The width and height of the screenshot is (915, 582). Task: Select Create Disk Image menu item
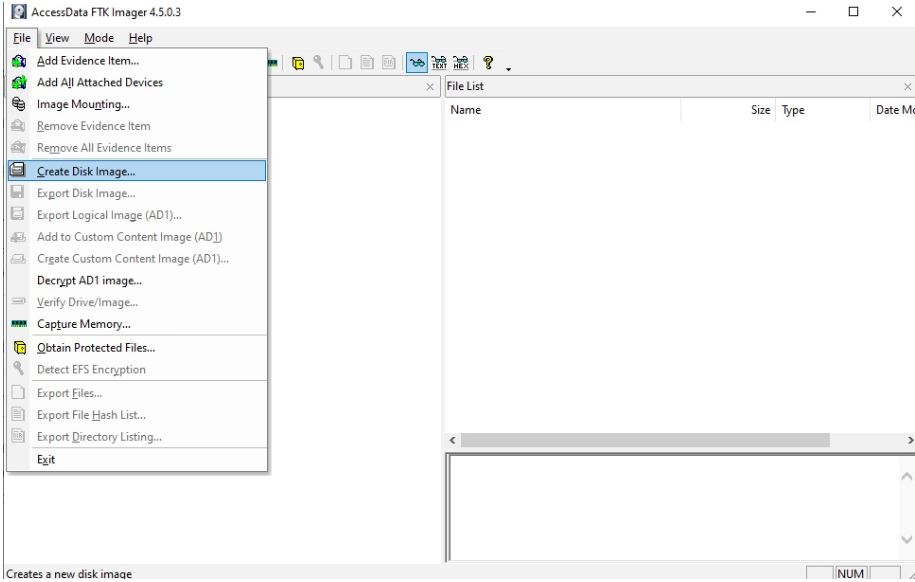click(137, 171)
